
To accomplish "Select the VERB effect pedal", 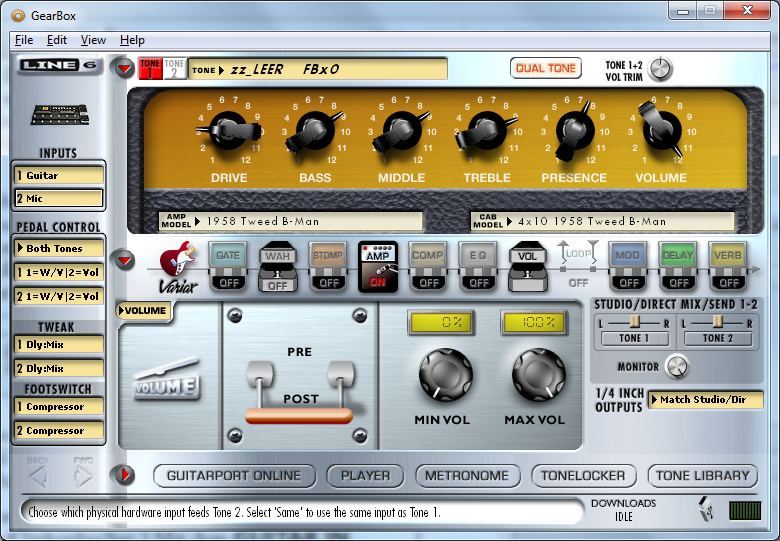I will [x=728, y=266].
